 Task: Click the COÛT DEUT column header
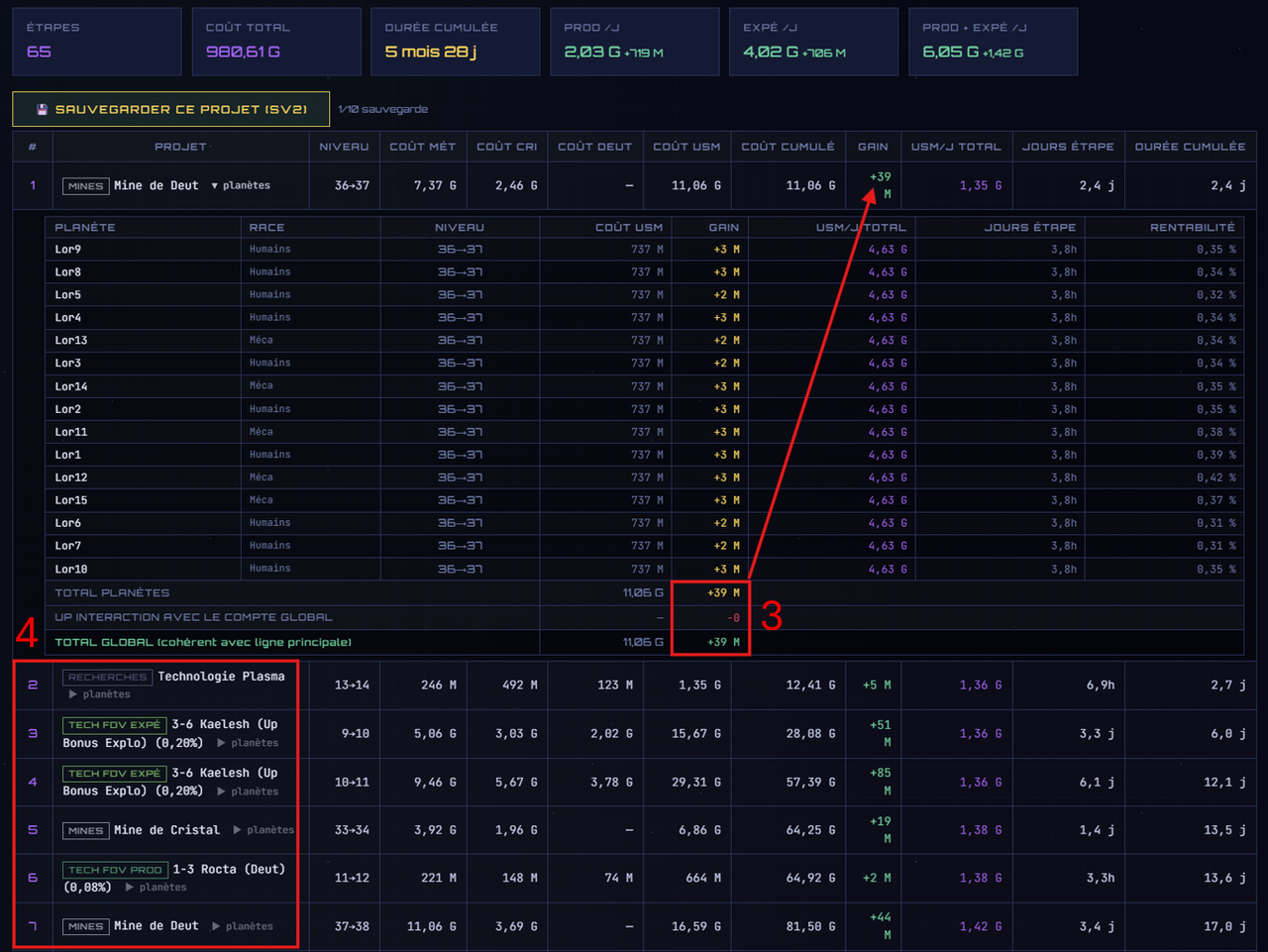click(594, 147)
